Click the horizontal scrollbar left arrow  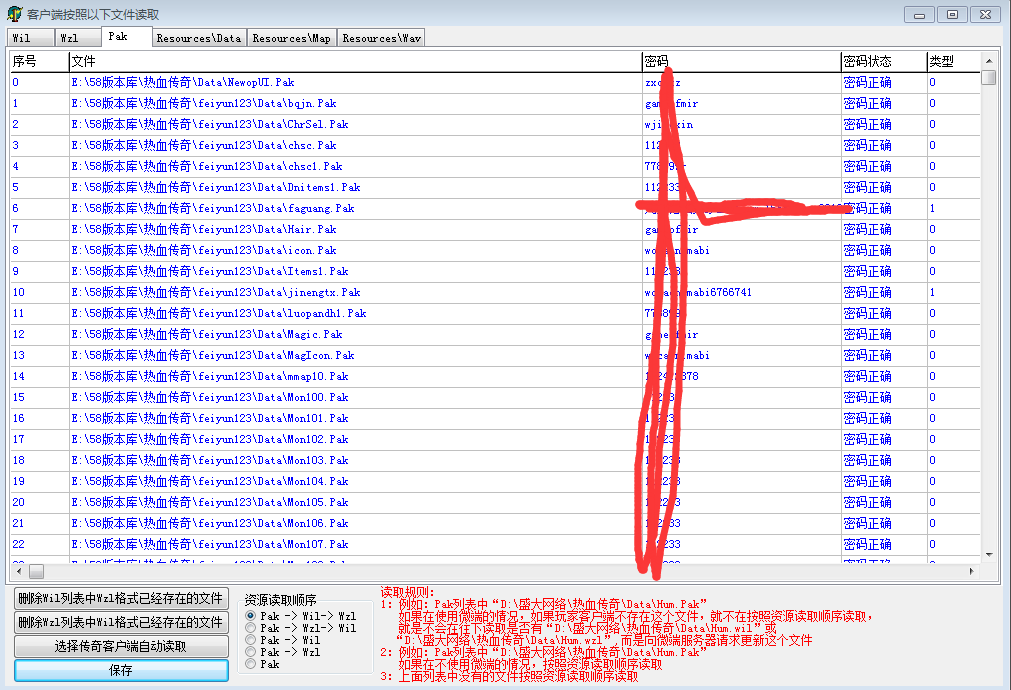(x=19, y=571)
